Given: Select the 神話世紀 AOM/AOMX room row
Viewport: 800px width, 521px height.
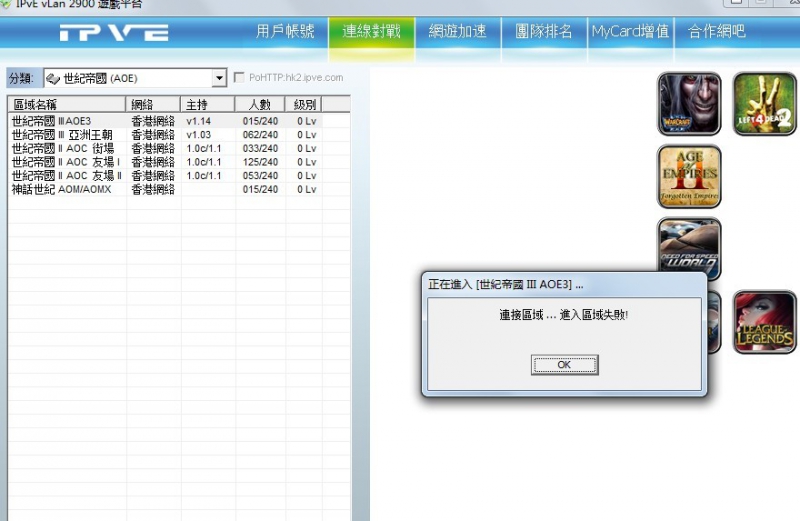Looking at the screenshot, I should coord(179,189).
